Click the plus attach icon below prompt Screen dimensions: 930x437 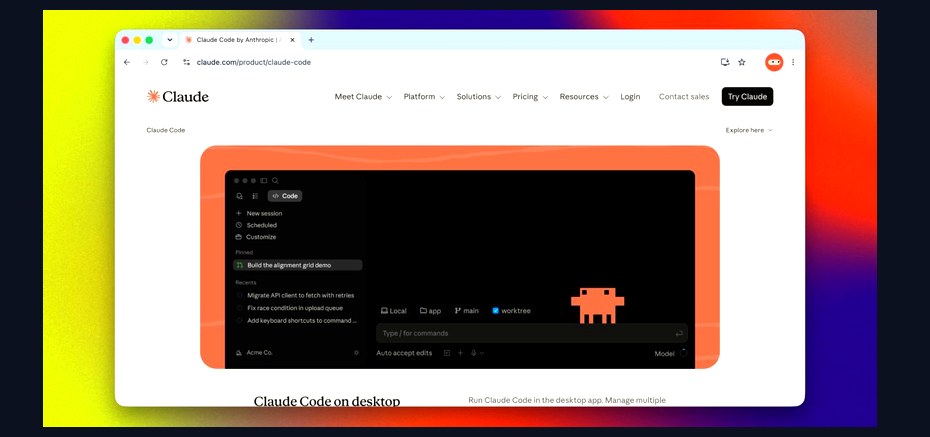(x=460, y=353)
